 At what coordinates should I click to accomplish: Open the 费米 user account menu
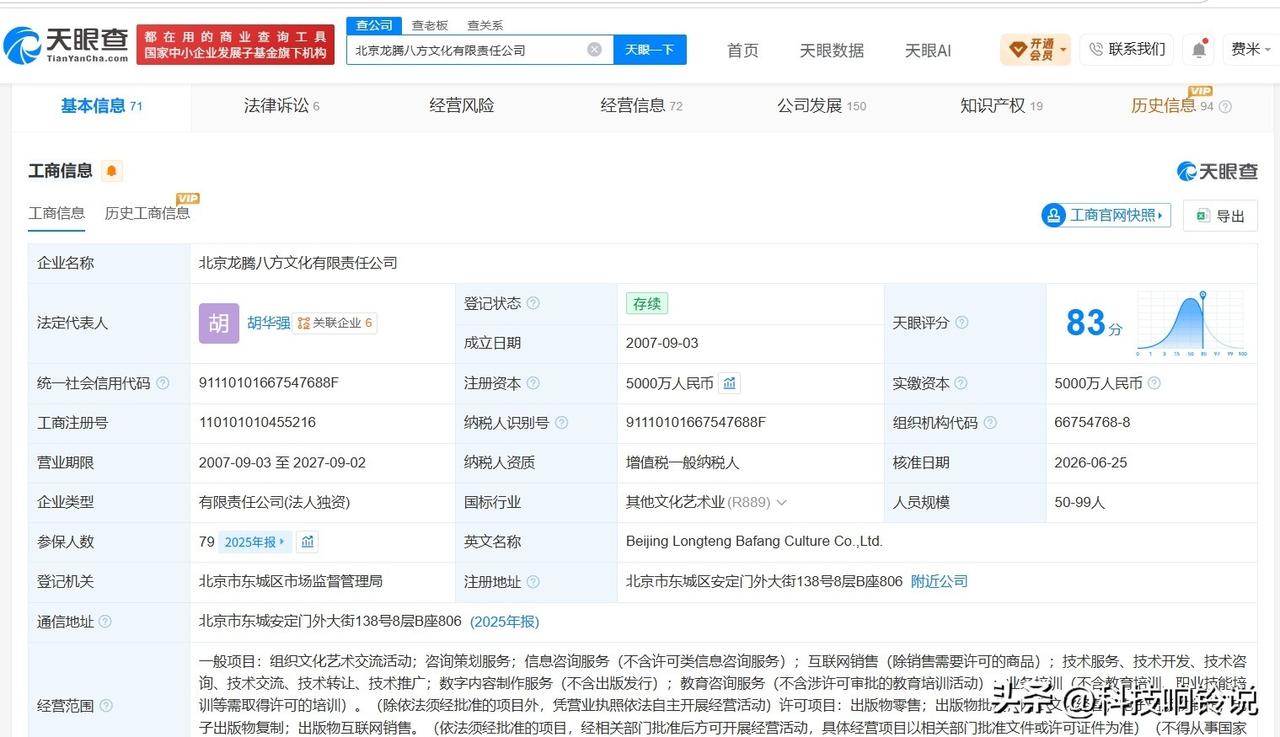pos(1252,49)
